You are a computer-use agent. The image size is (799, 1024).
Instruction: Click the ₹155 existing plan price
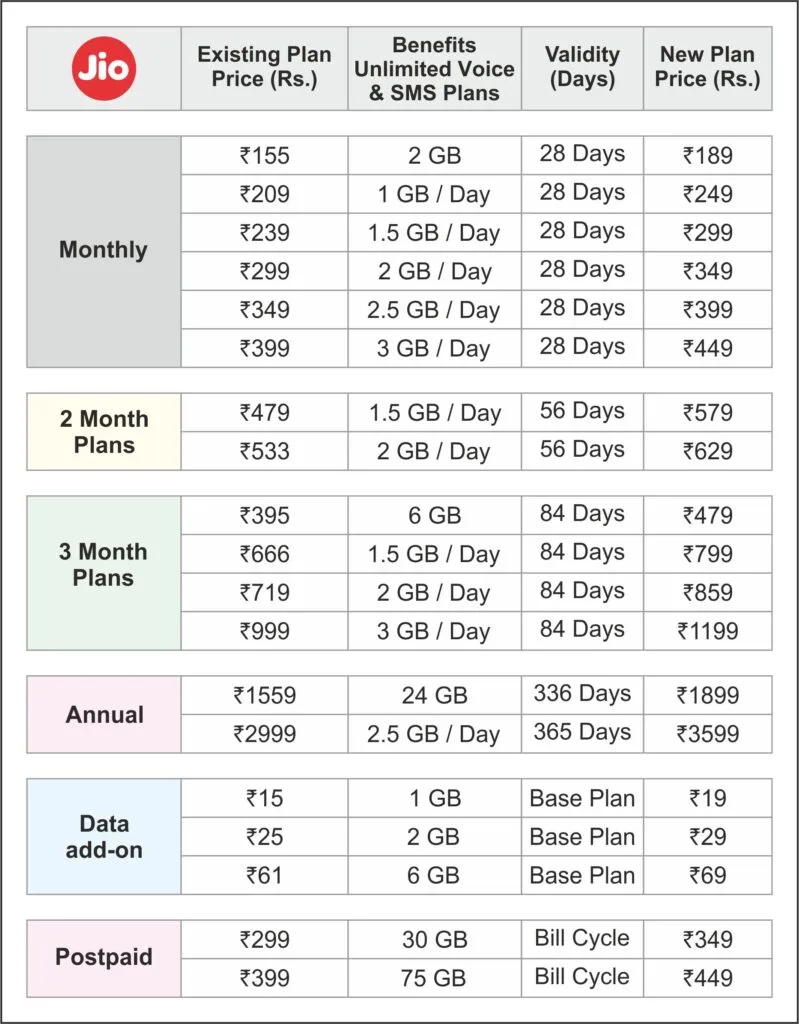pos(264,155)
